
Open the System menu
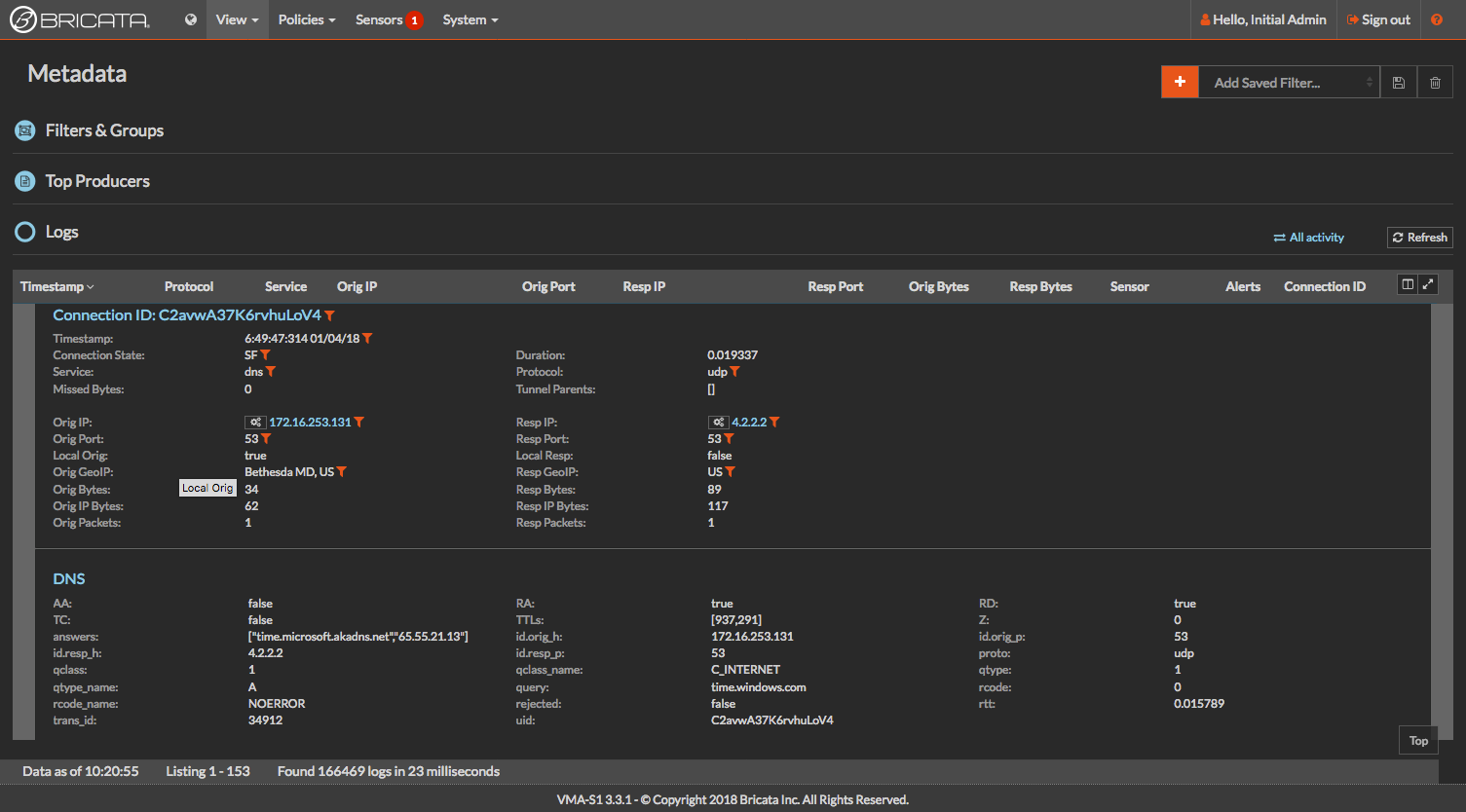470,19
